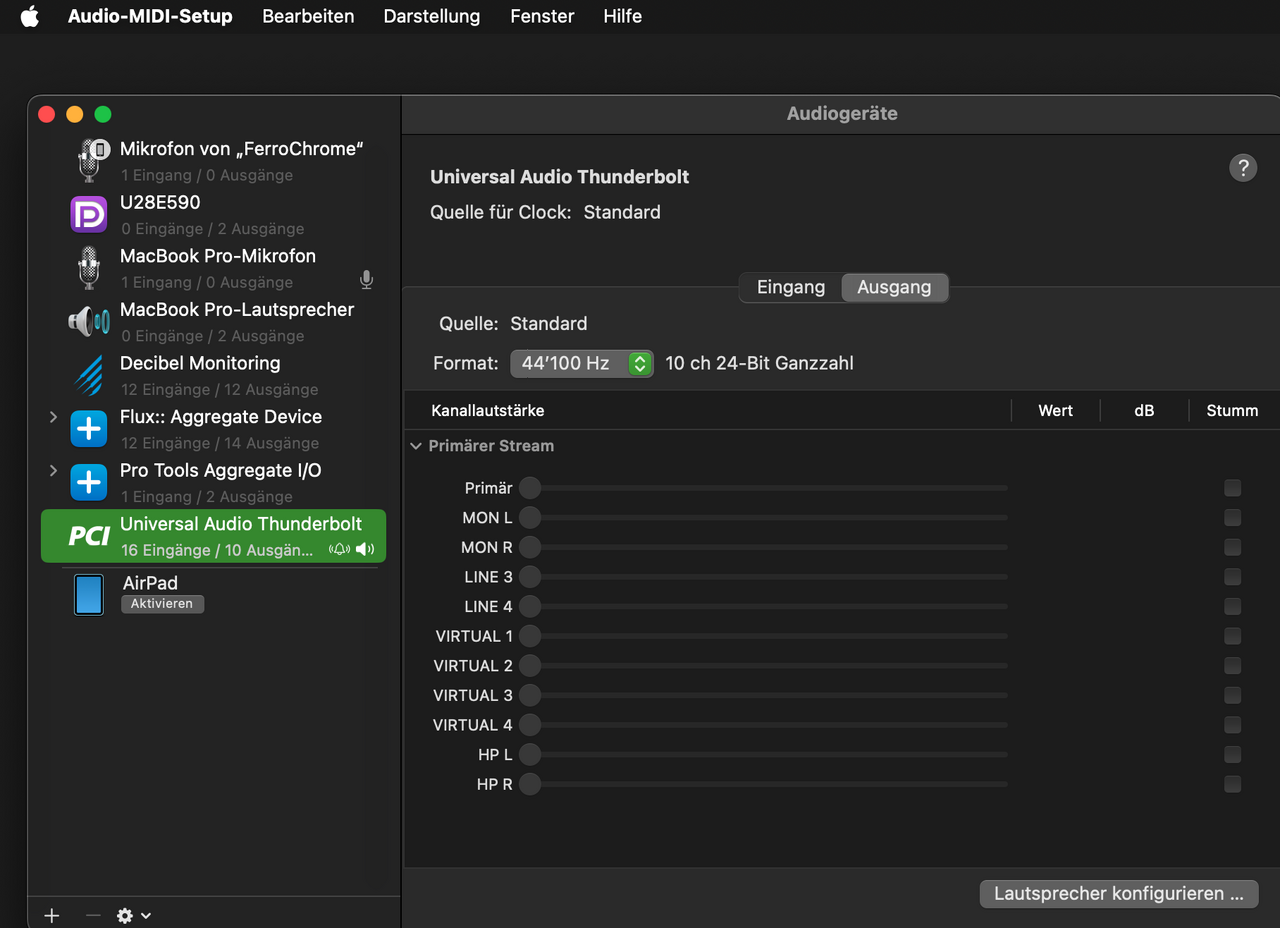This screenshot has height=928, width=1280.
Task: Select the Mikrofon von „FerroChrome“ device row
Action: (213, 160)
